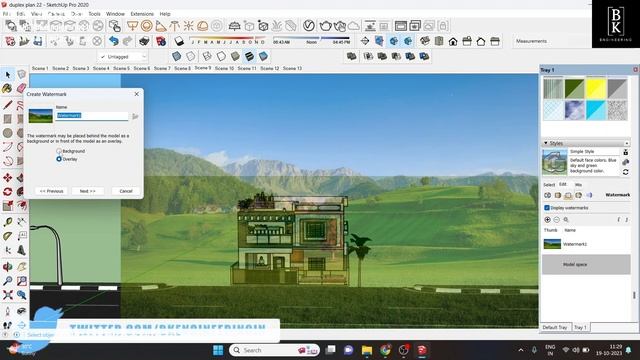640x360 pixels.
Task: Select the Paint Bucket tool
Action: pyautogui.click(x=7, y=88)
